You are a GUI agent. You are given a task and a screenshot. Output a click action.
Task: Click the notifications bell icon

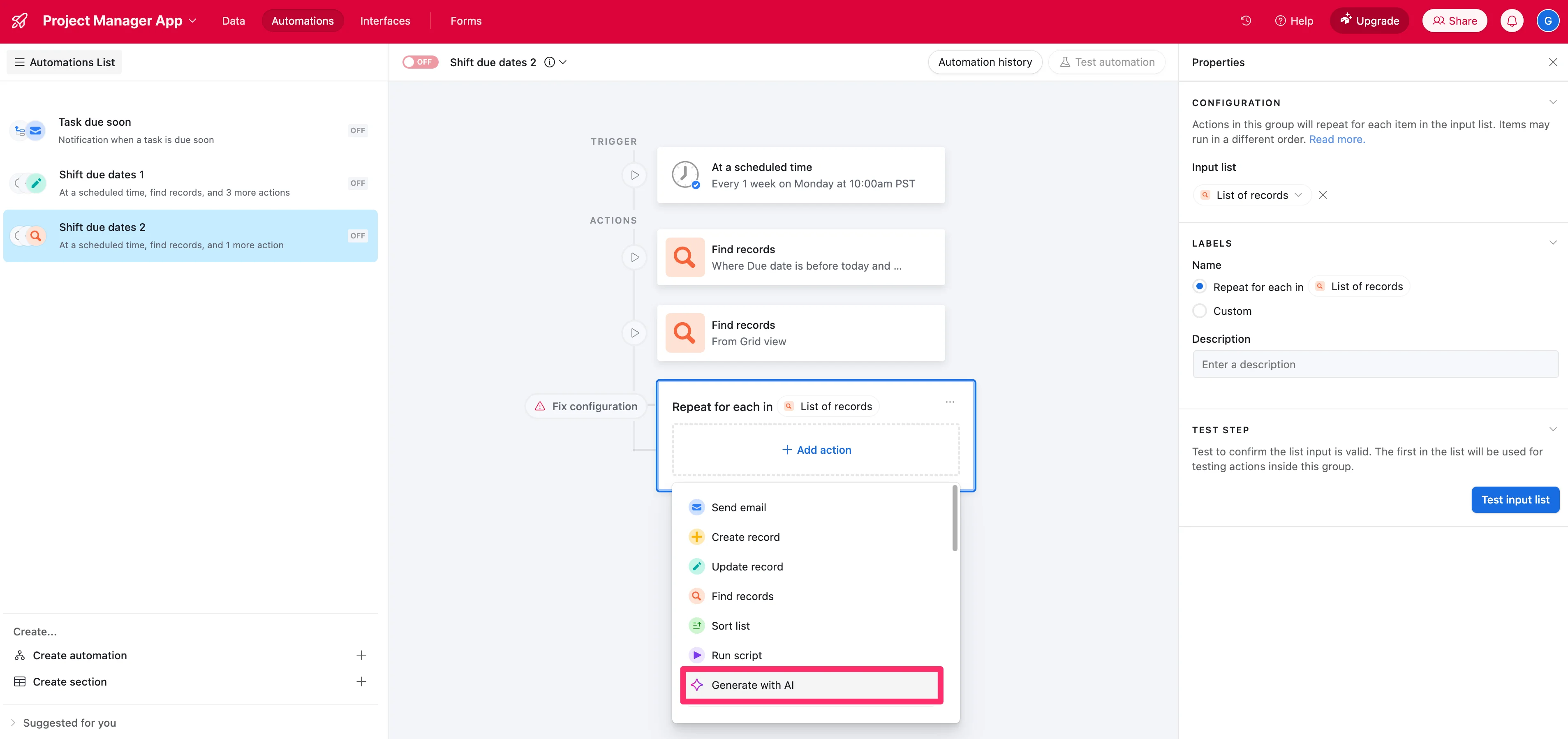pos(1511,21)
